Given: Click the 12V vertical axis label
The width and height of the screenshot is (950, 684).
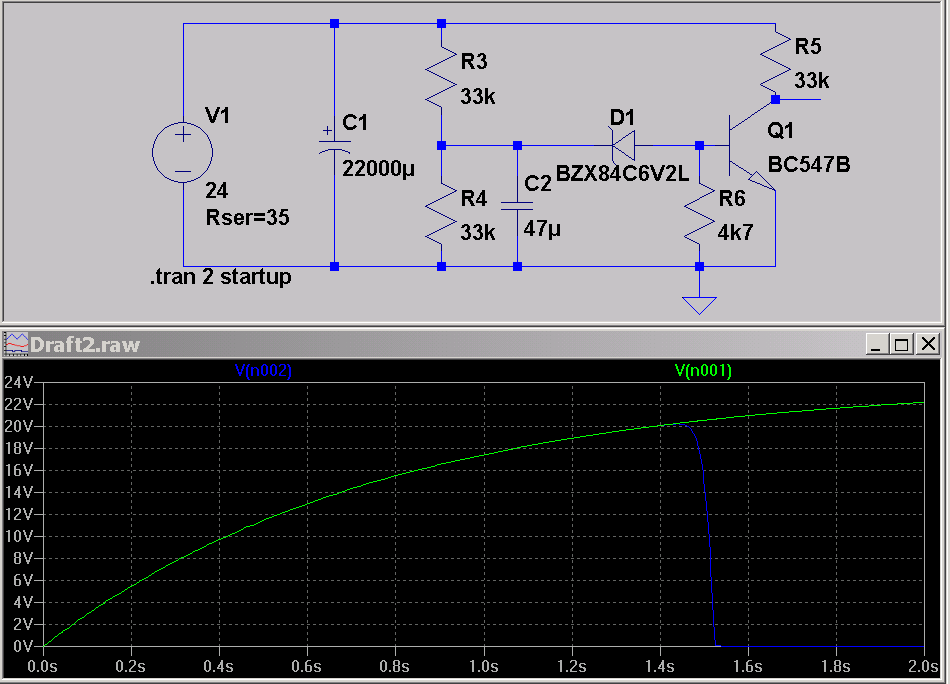Looking at the screenshot, I should click(x=19, y=514).
